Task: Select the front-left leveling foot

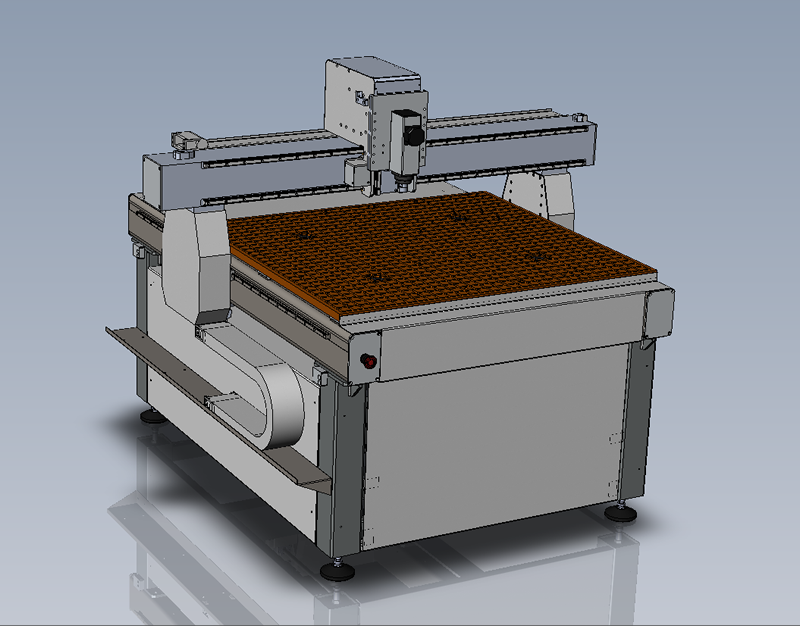Action: 339,569
